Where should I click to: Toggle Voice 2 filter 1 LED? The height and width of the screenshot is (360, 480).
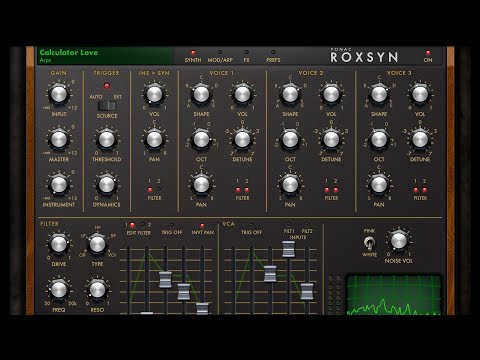pos(327,190)
